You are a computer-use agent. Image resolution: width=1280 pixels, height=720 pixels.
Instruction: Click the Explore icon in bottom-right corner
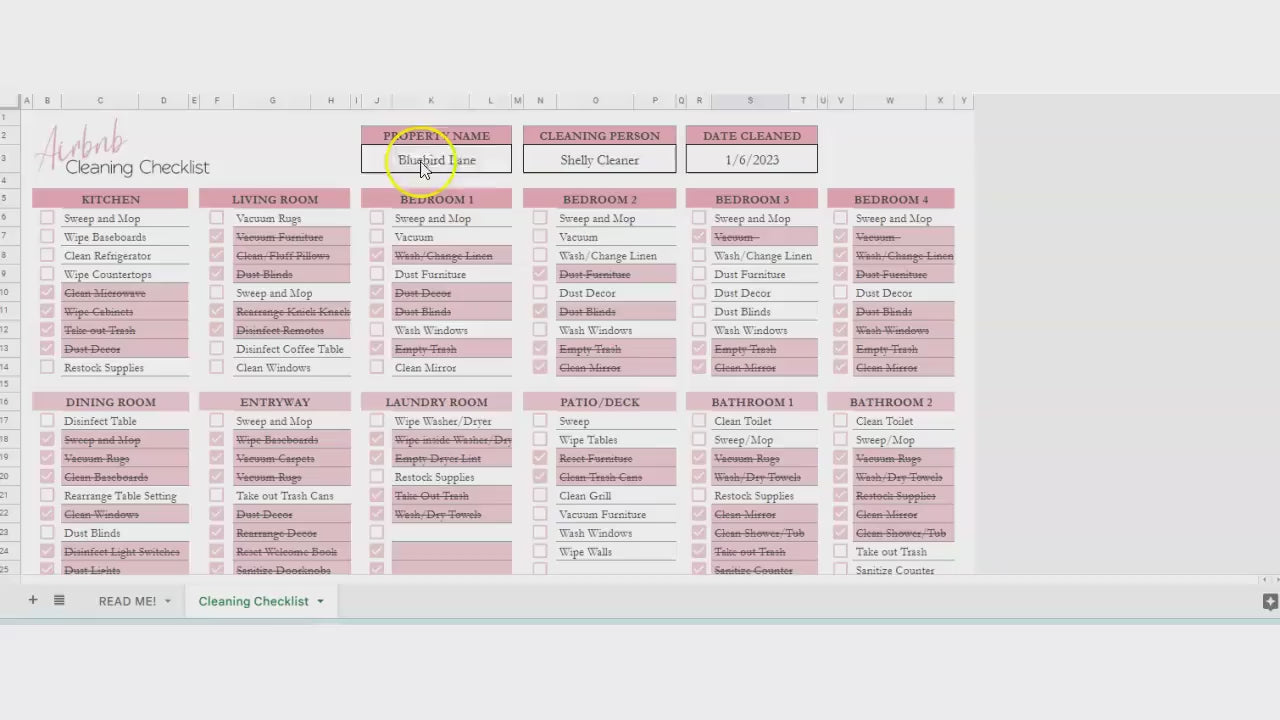tap(1270, 601)
